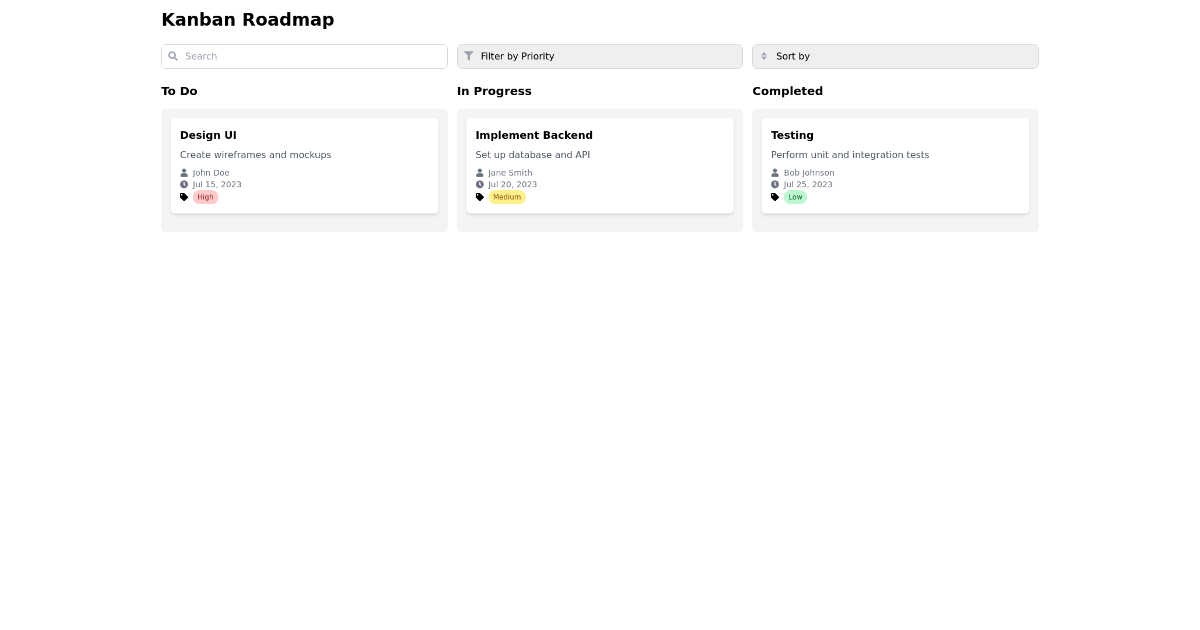Viewport: 1200px width, 630px height.
Task: Click assignee name John Doe
Action: tap(211, 173)
